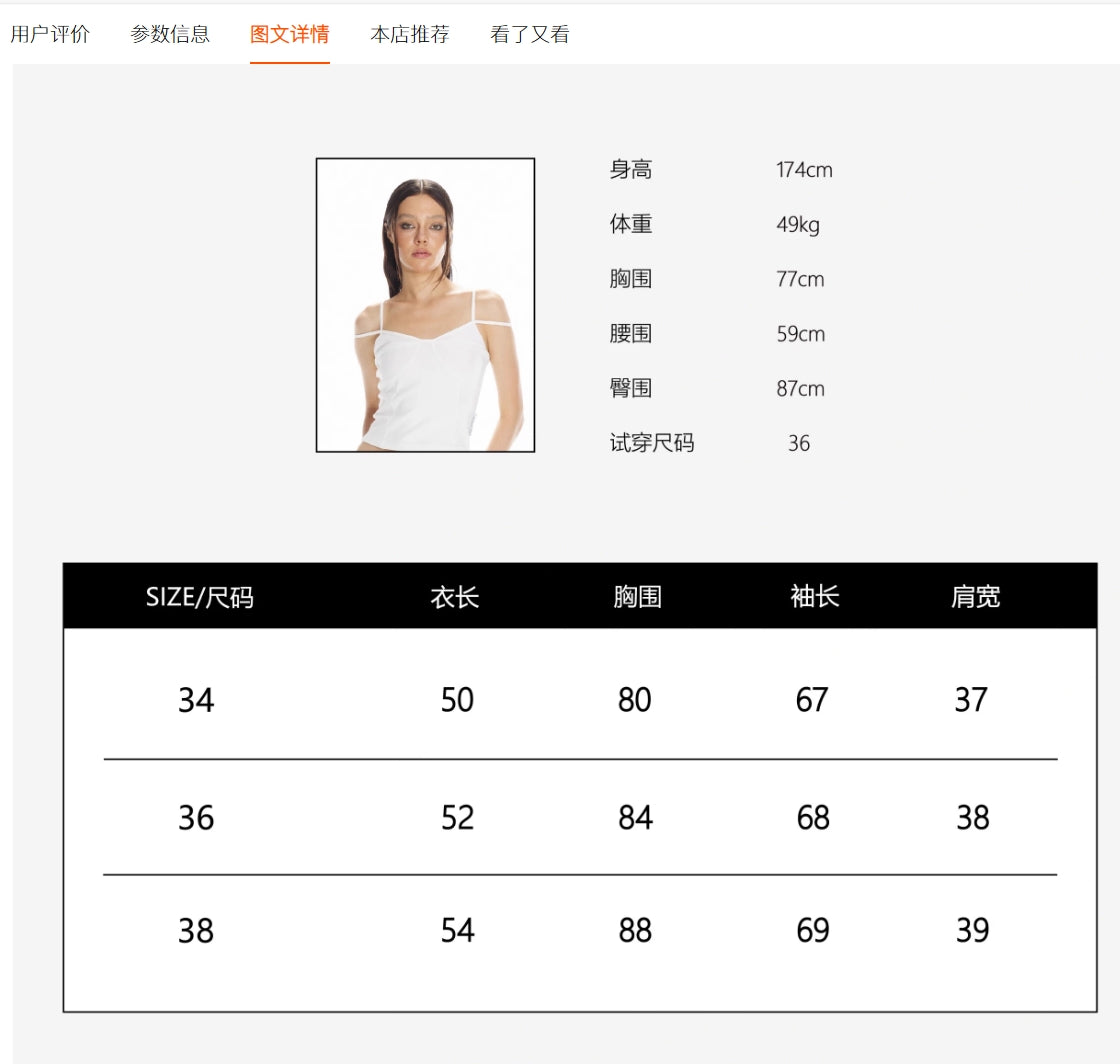This screenshot has height=1064, width=1120.
Task: Click the SIZE/尺码 column header
Action: [199, 597]
